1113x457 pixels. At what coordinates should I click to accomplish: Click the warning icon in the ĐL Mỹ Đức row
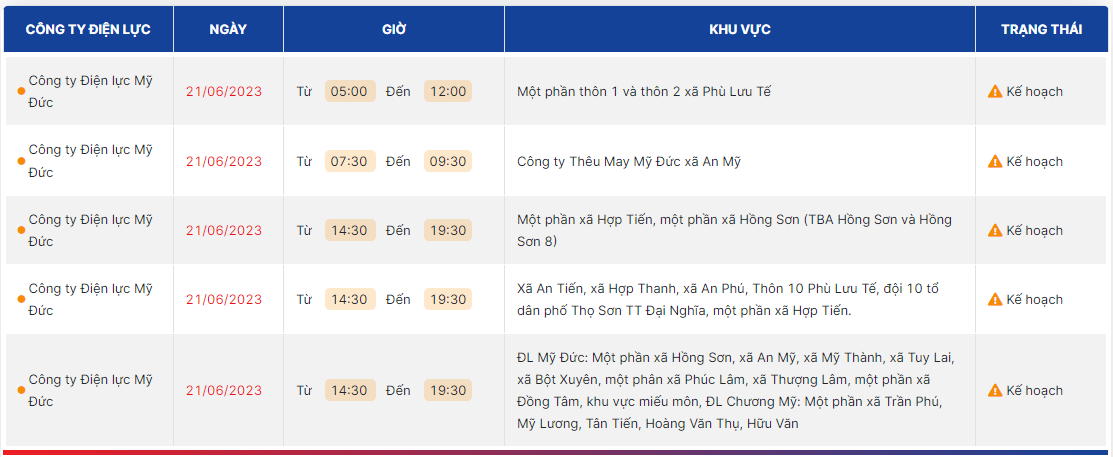tap(995, 390)
